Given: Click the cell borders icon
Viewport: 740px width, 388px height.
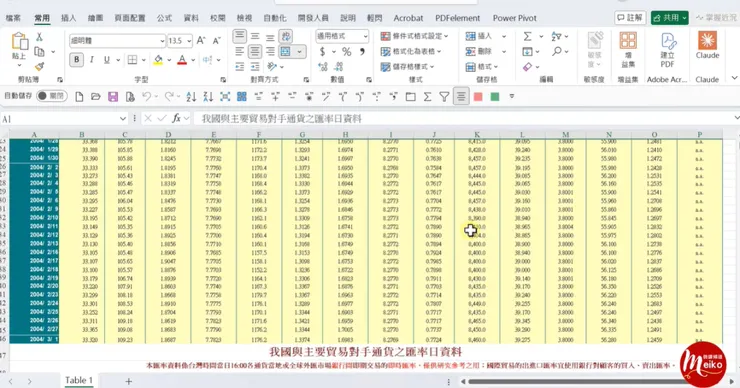Looking at the screenshot, I should coord(133,59).
